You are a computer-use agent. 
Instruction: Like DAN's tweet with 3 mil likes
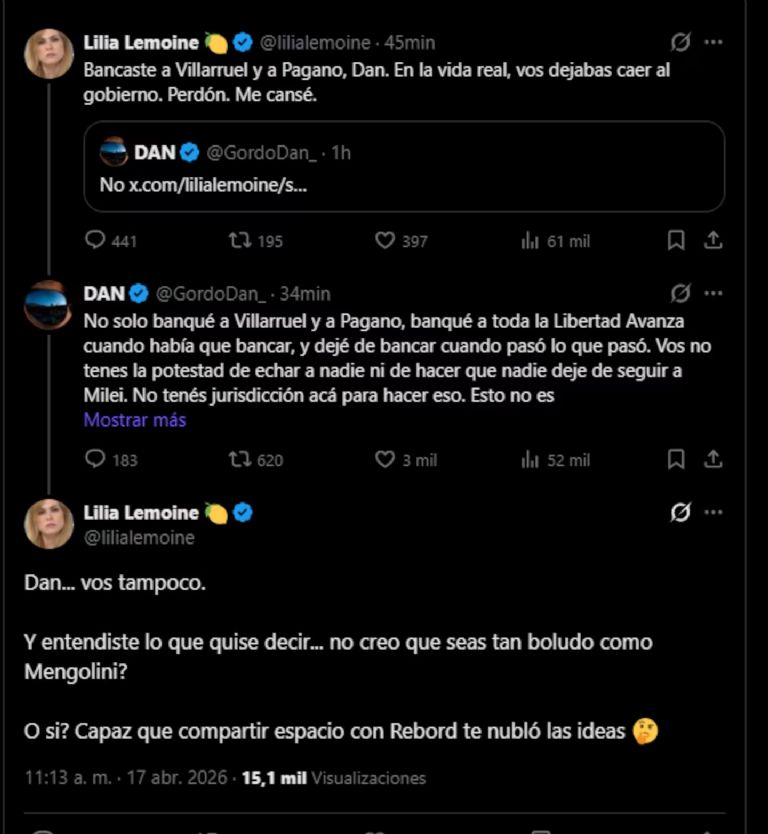coord(384,460)
